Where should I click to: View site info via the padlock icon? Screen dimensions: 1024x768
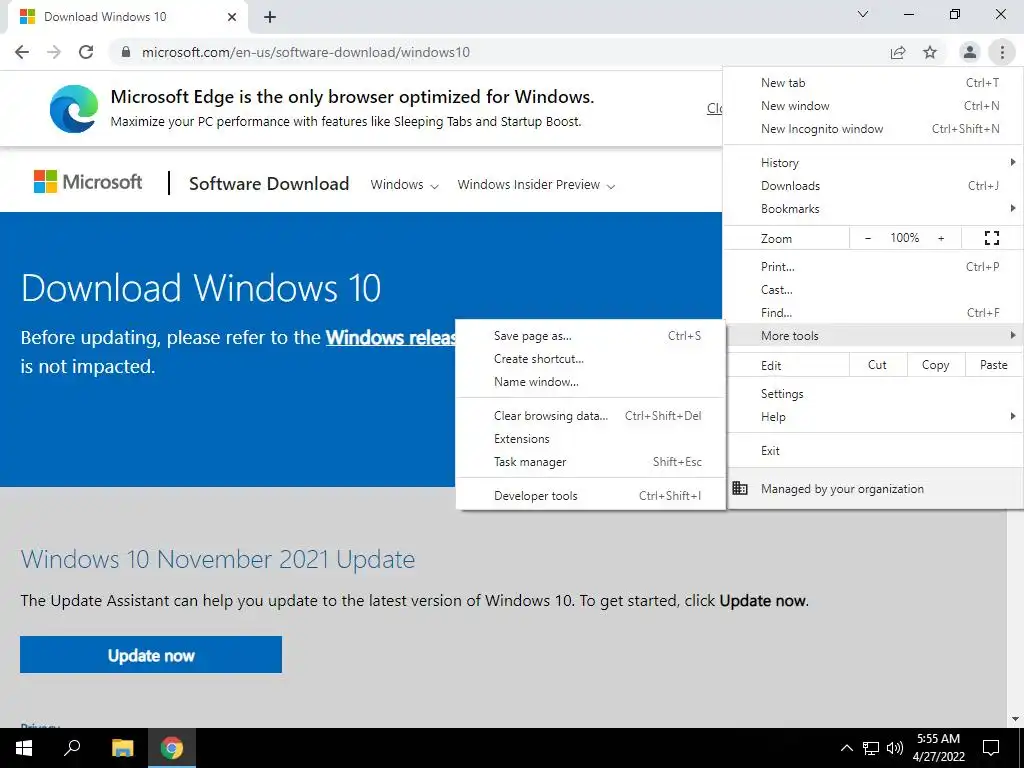(126, 52)
